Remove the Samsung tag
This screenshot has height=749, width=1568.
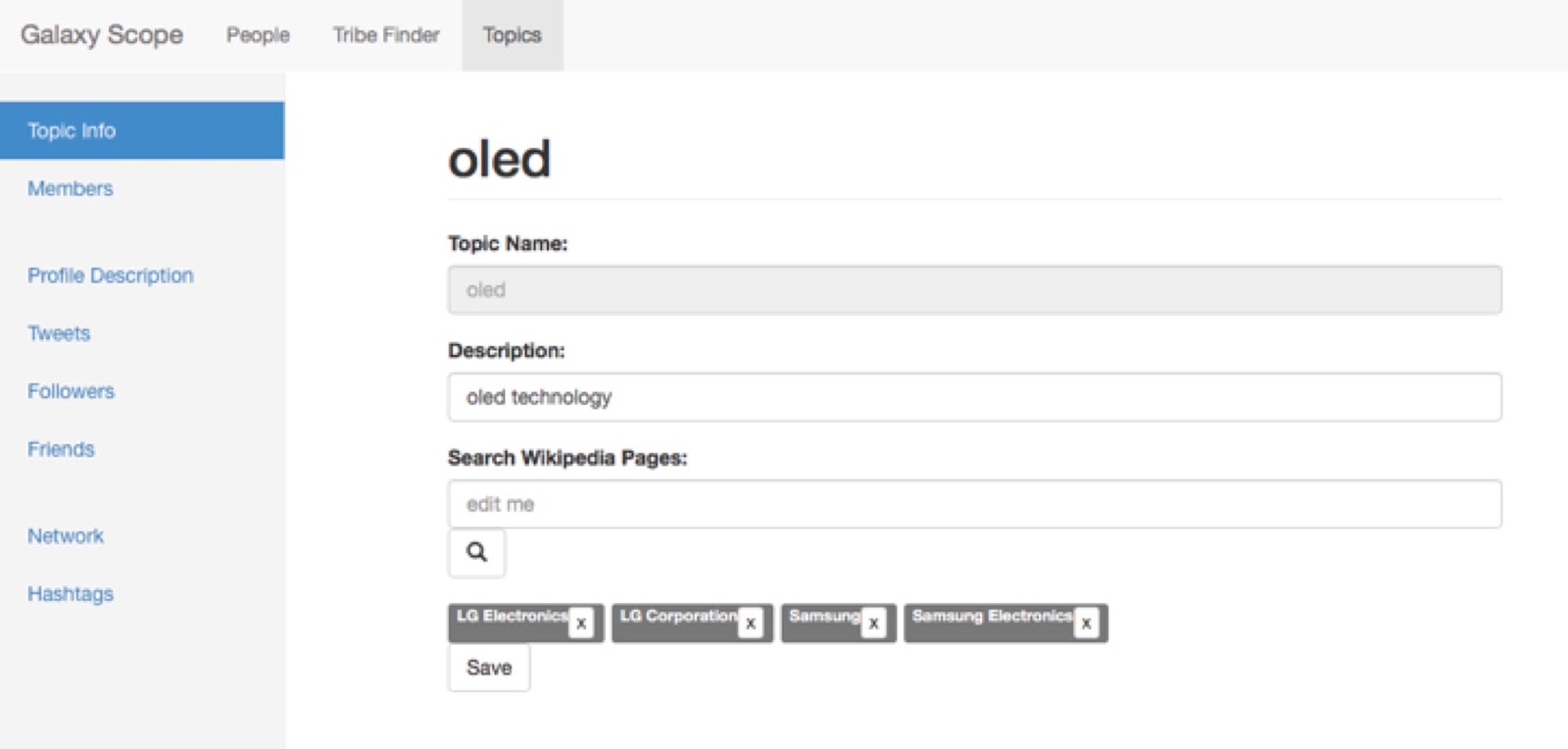click(x=873, y=624)
